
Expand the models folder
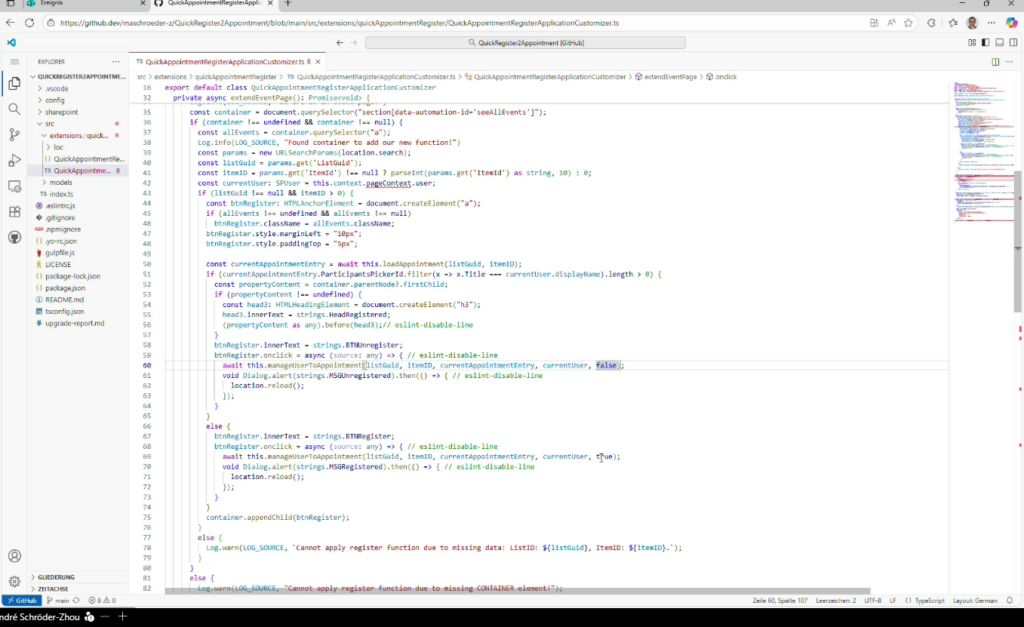[x=60, y=182]
